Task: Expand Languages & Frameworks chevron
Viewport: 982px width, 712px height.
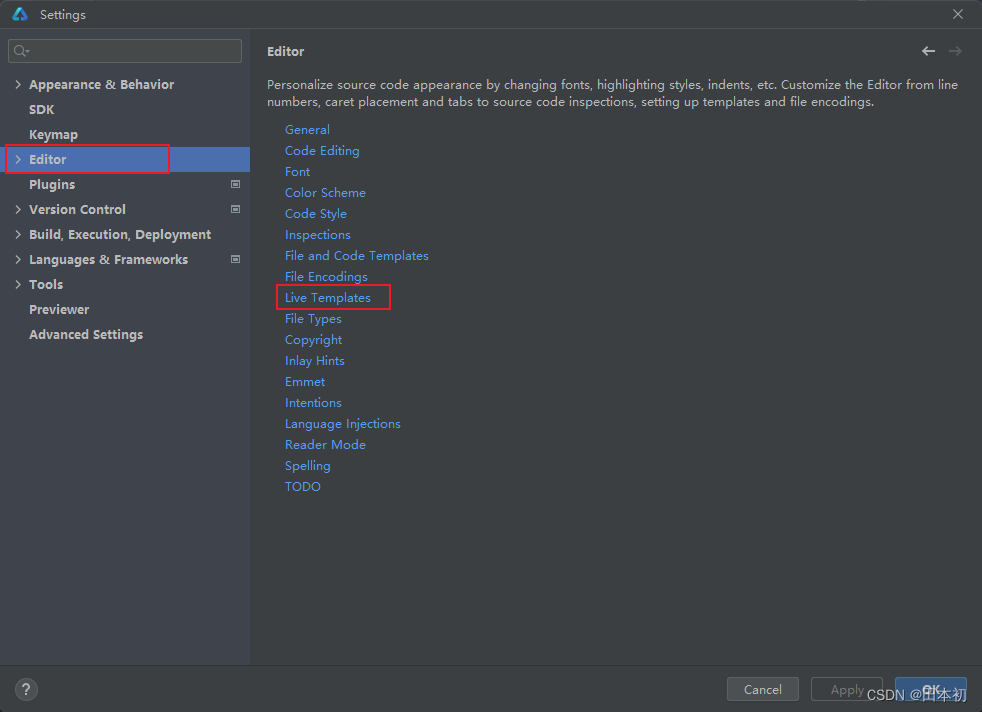Action: coord(18,260)
